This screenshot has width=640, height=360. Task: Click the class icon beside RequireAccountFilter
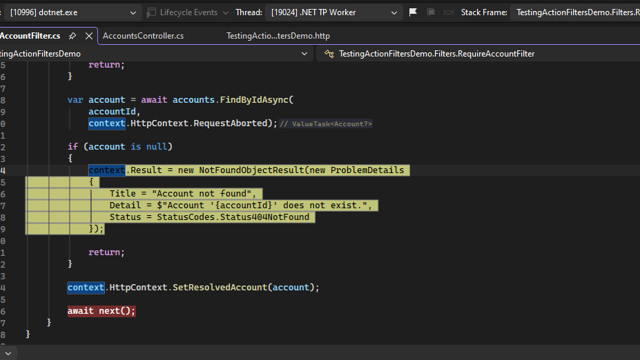(x=329, y=53)
